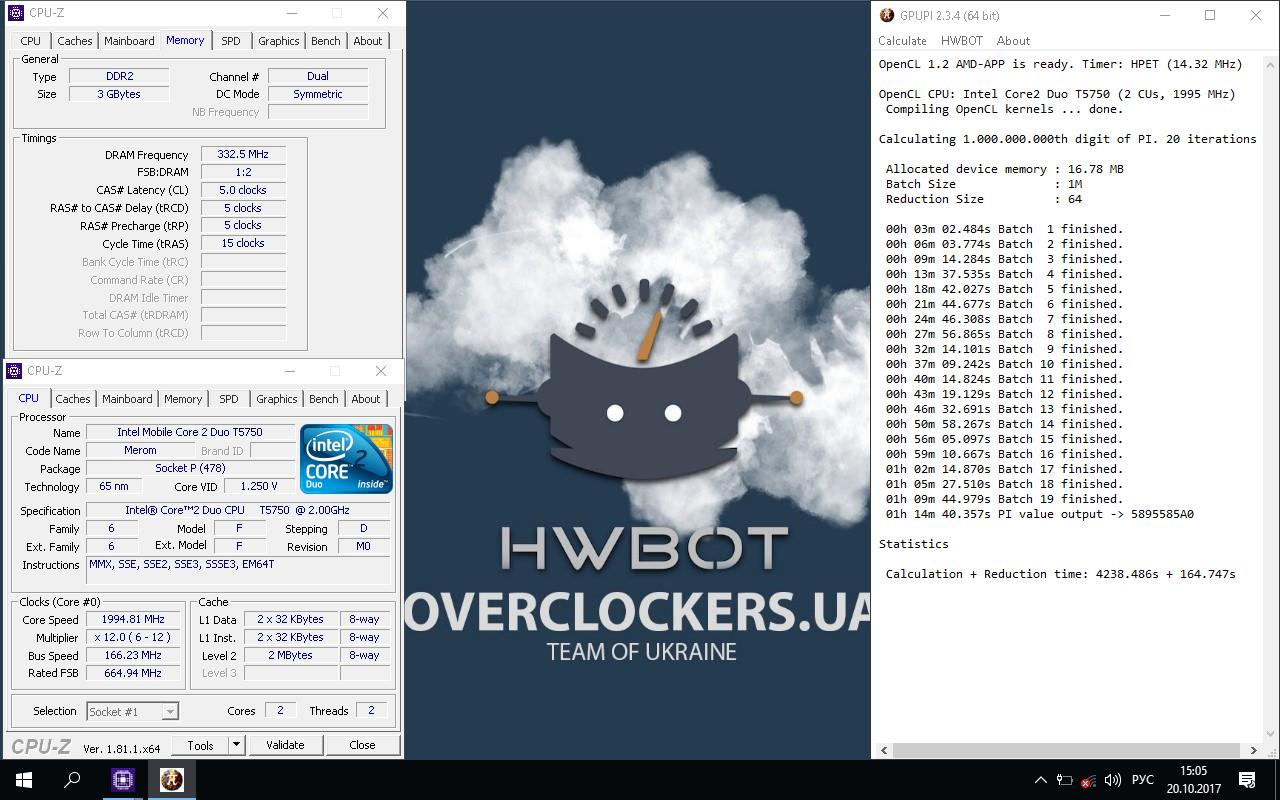
Task: Open volume speaker tray icon
Action: (x=1112, y=780)
